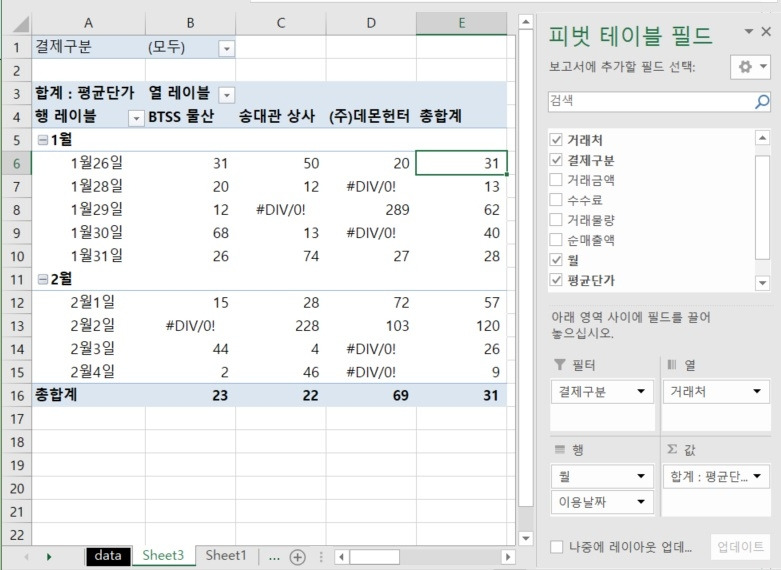Enable the defer layout update checkbox
The image size is (781, 570).
556,547
